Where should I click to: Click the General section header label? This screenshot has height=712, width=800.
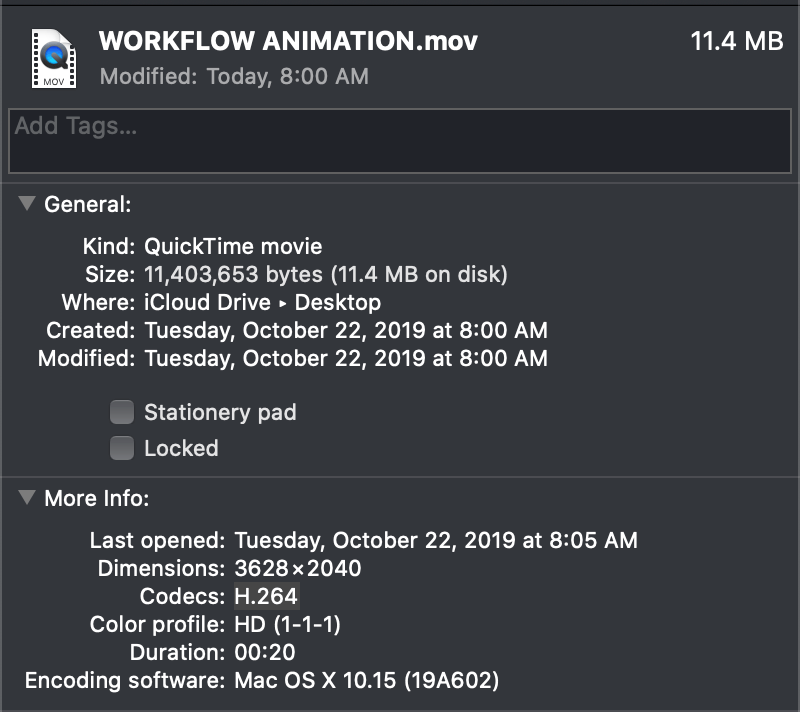coord(87,205)
